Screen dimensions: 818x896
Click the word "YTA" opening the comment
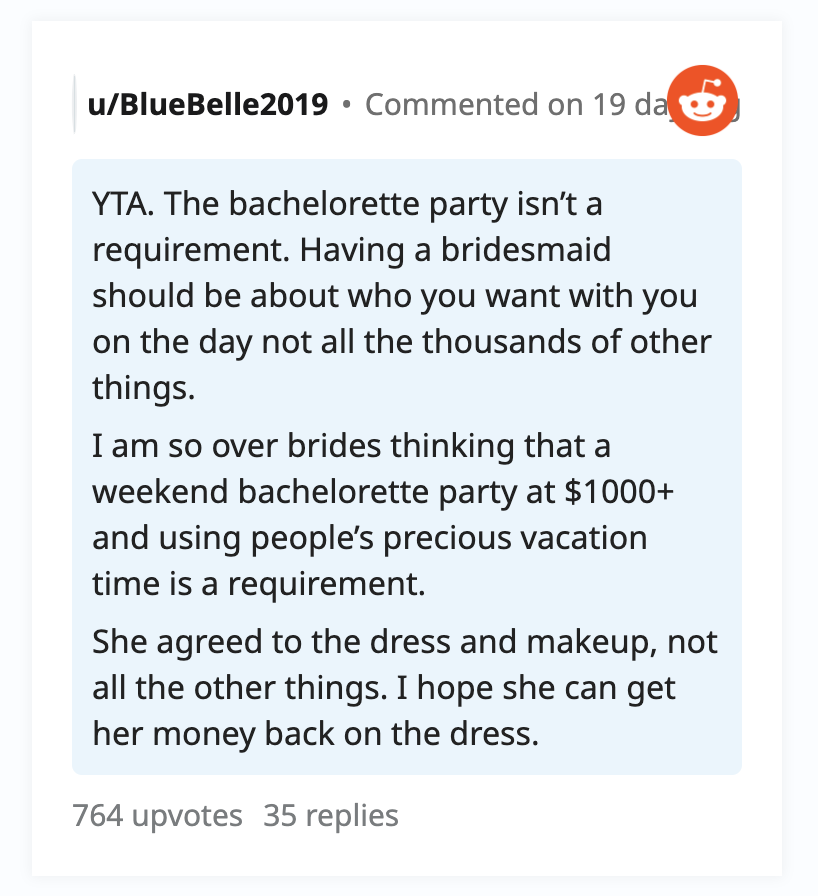[x=119, y=203]
